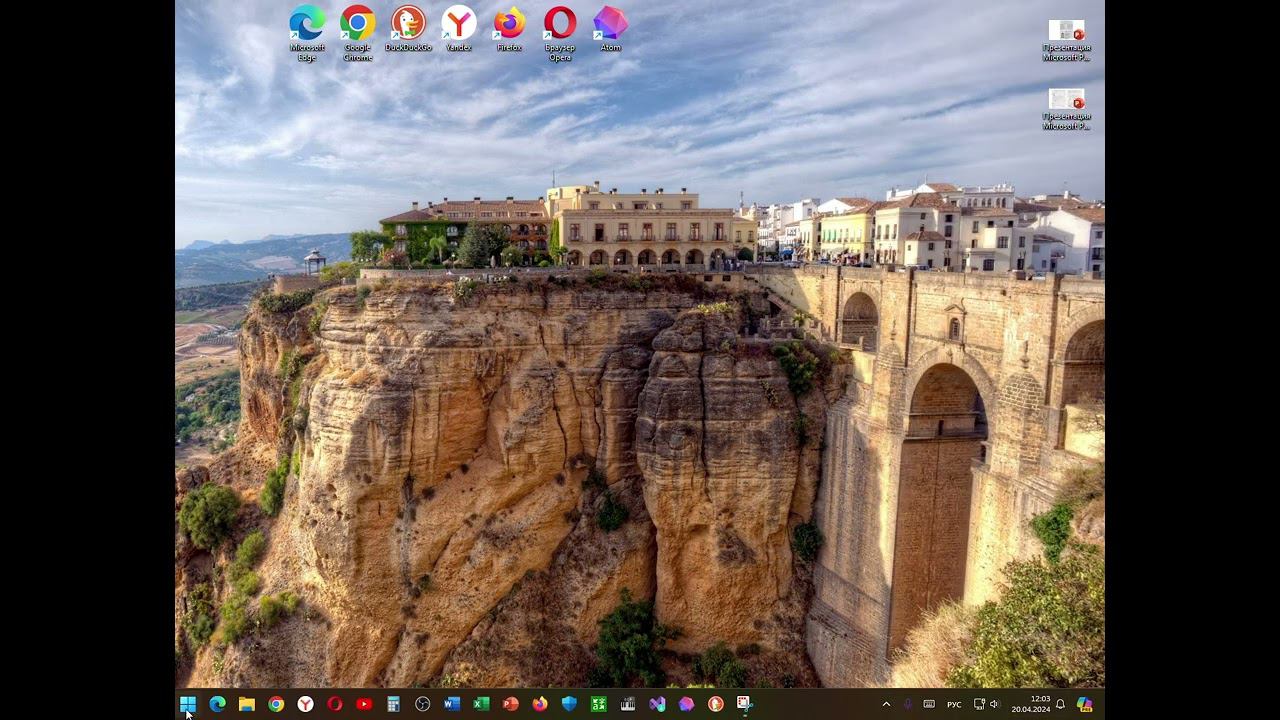Select the Opera browser desktop shortcut
This screenshot has width=1280, height=720.
point(560,33)
